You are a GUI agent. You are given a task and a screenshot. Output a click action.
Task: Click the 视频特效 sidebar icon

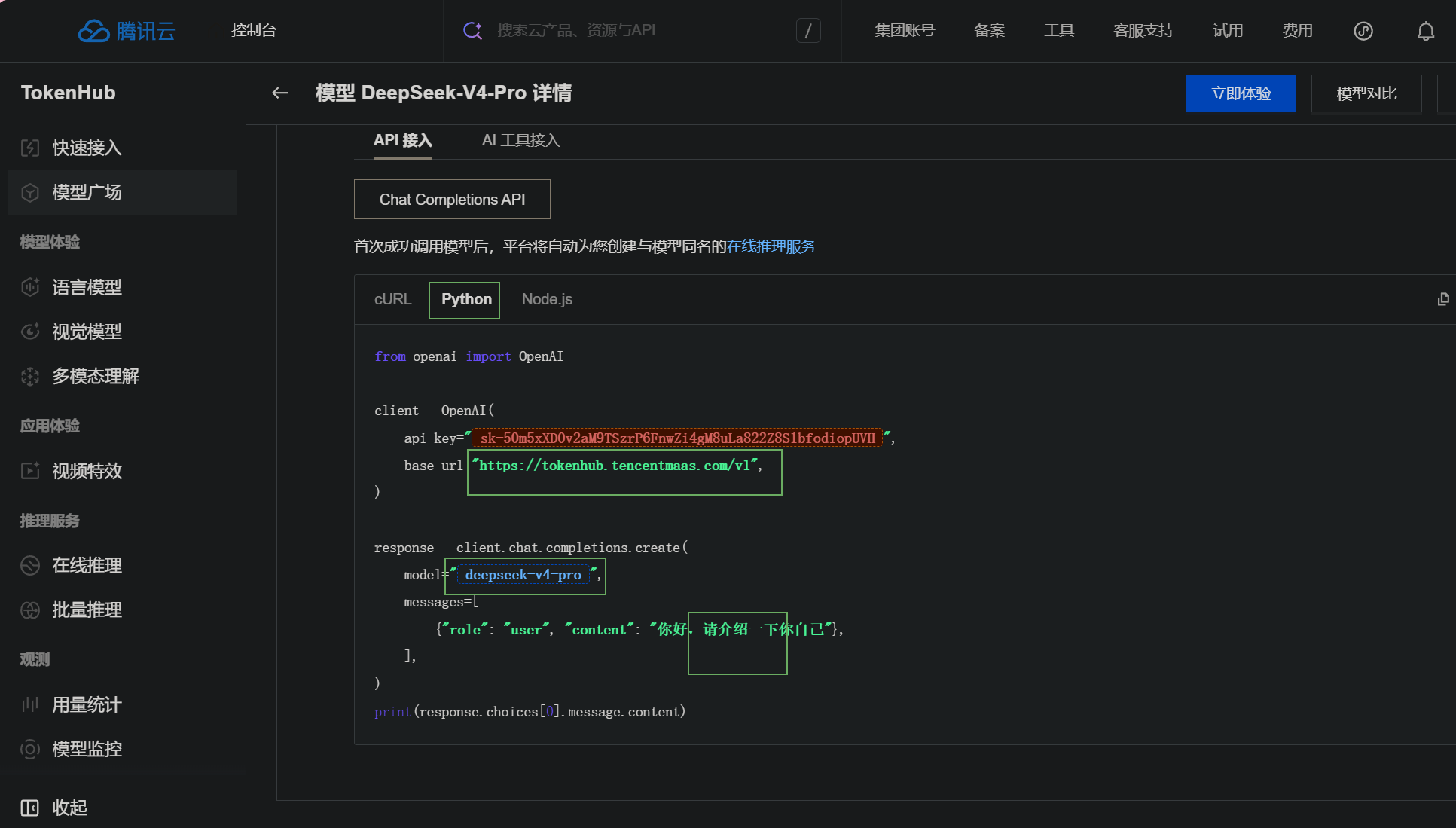click(x=30, y=471)
